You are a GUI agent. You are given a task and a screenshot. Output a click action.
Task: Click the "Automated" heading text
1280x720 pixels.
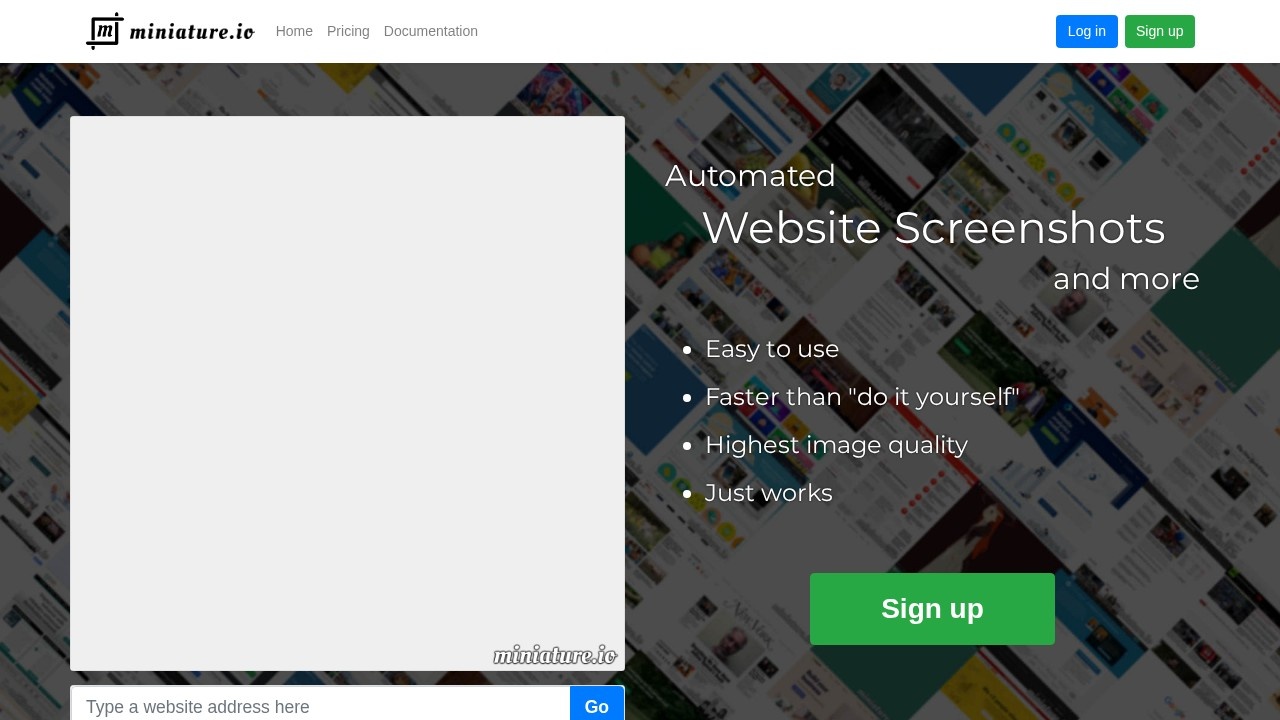coord(750,176)
